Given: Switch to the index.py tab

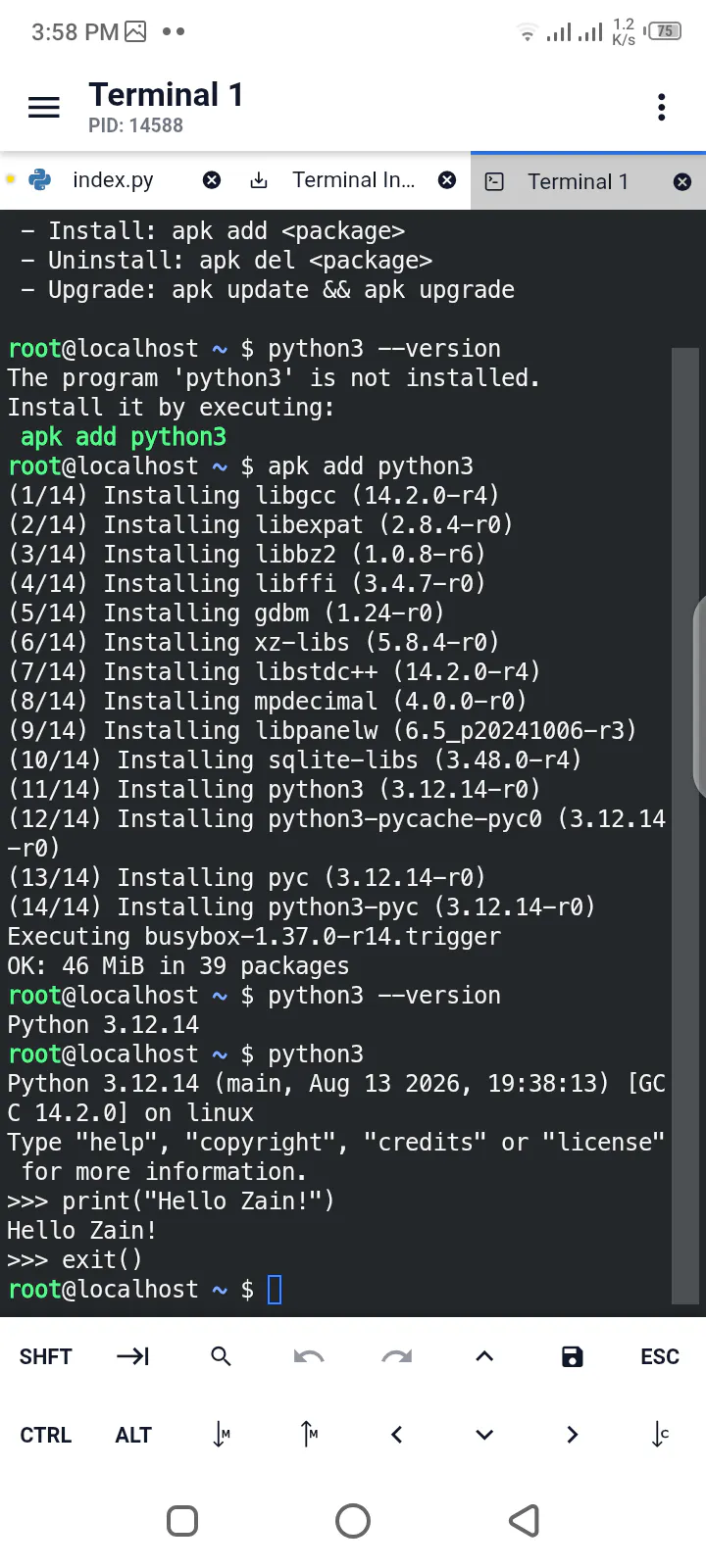Looking at the screenshot, I should [x=113, y=180].
